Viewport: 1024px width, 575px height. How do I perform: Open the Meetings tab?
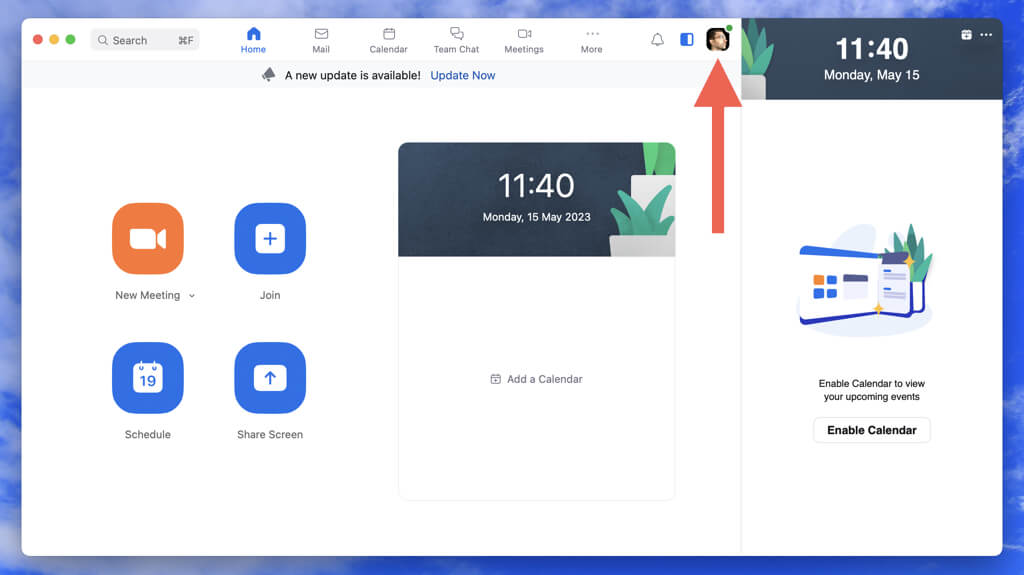pos(524,41)
